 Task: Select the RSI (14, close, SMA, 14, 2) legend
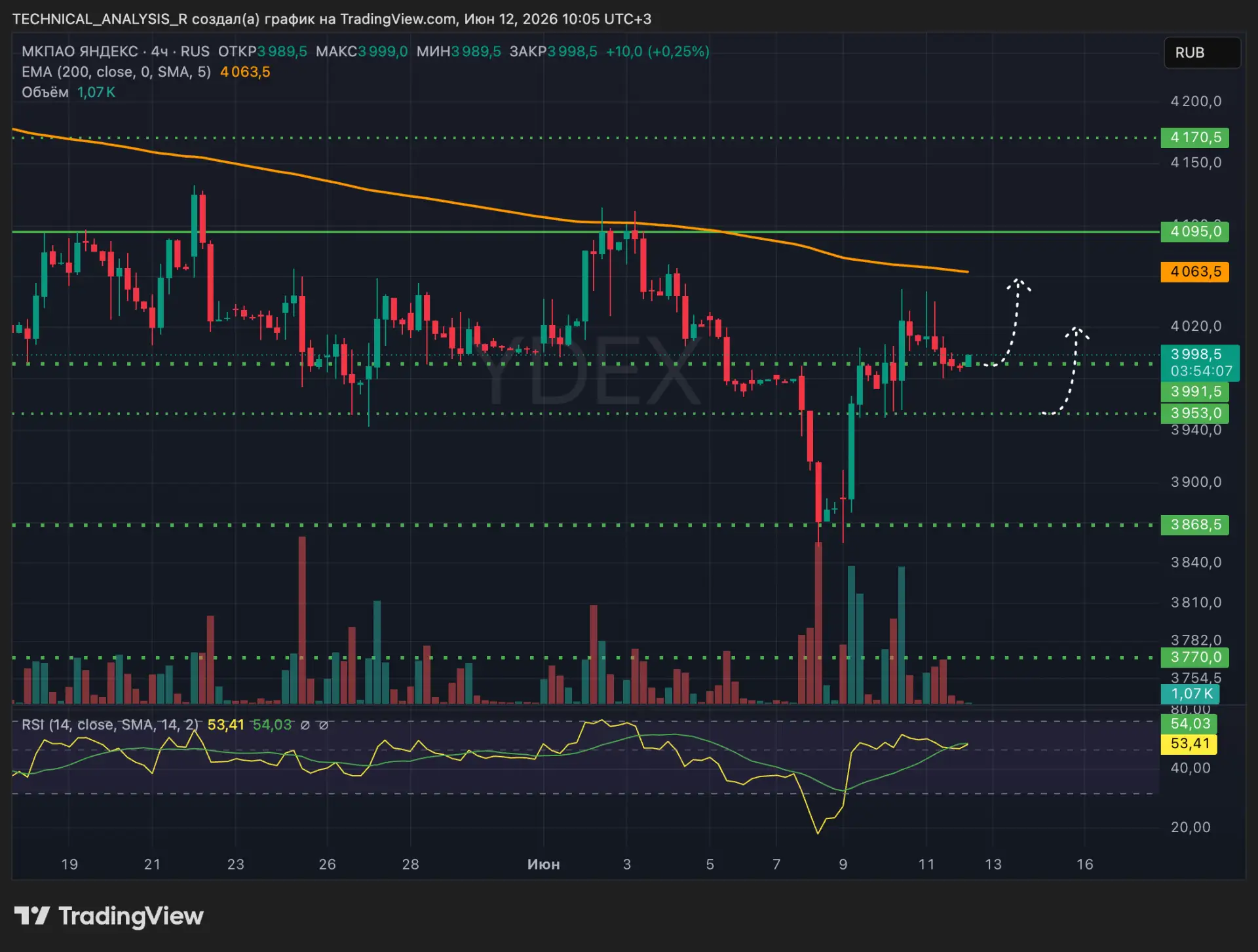click(110, 725)
